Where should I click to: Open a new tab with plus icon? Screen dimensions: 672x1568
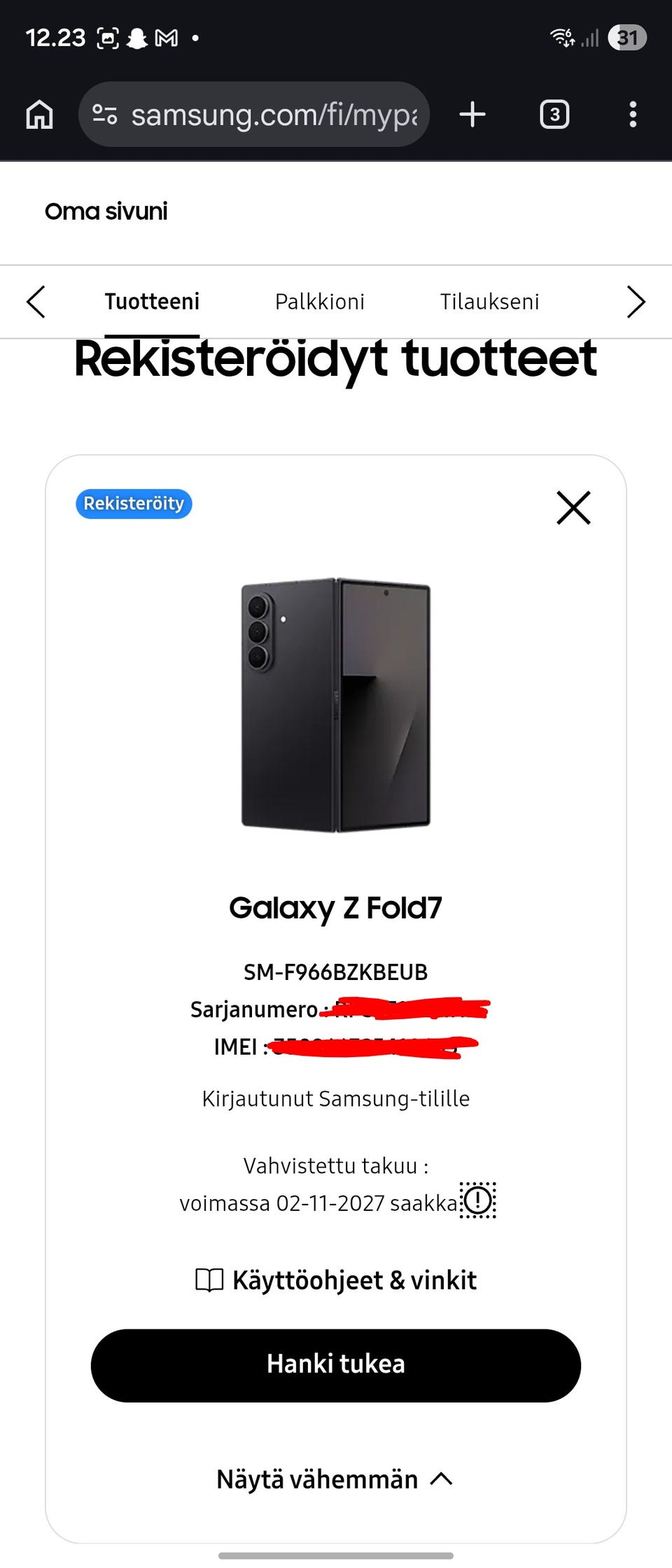(x=472, y=114)
